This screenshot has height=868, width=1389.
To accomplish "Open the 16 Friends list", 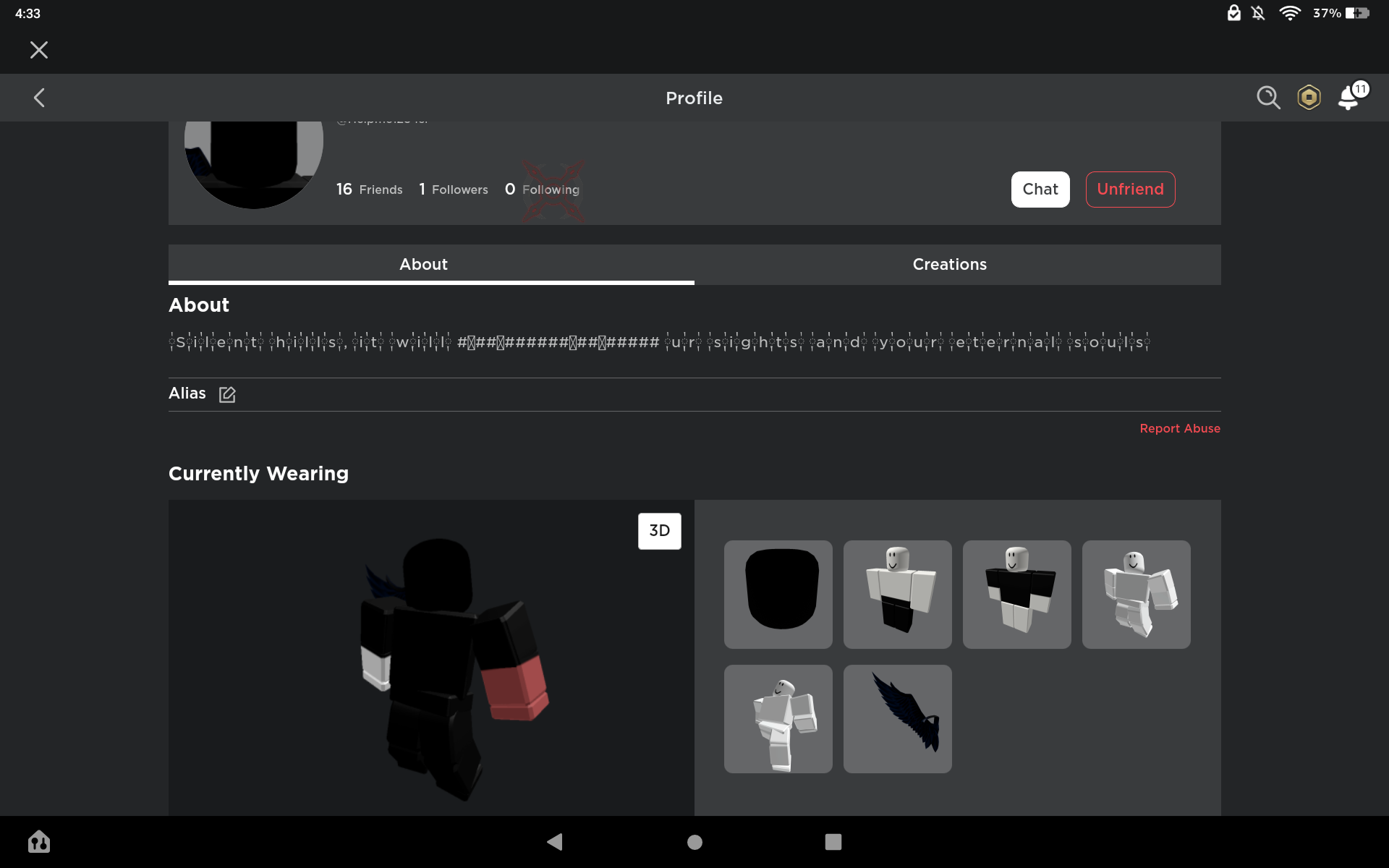I will [x=369, y=190].
